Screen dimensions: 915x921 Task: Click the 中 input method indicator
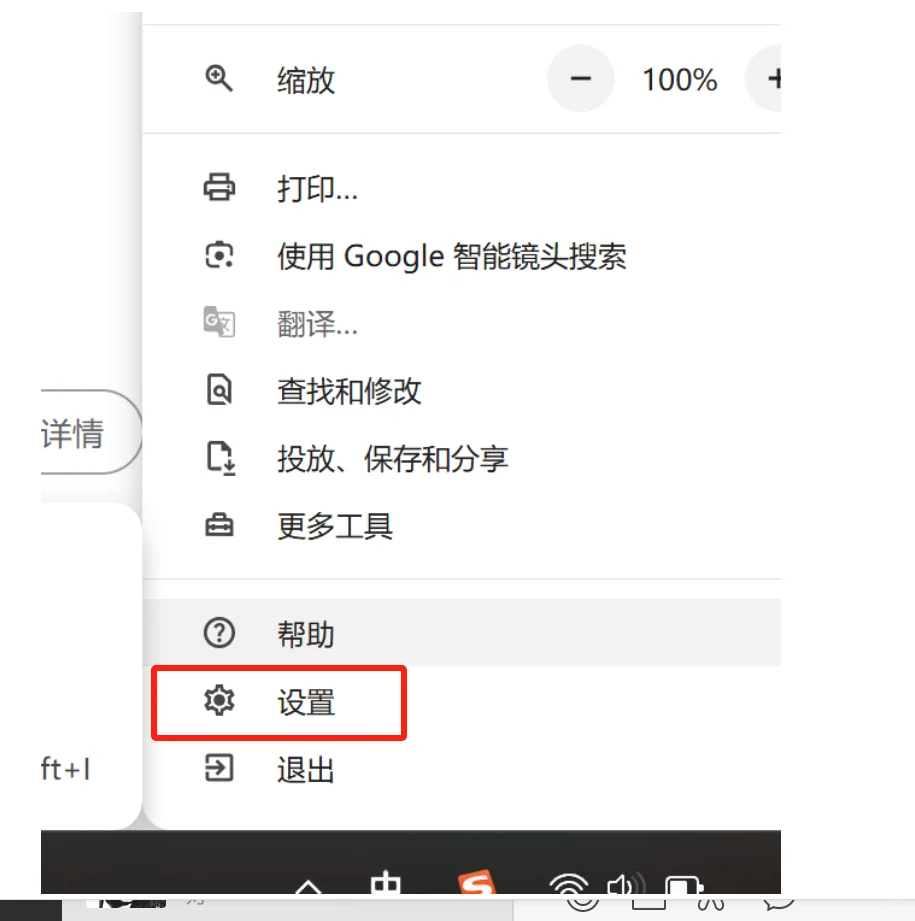coord(387,885)
